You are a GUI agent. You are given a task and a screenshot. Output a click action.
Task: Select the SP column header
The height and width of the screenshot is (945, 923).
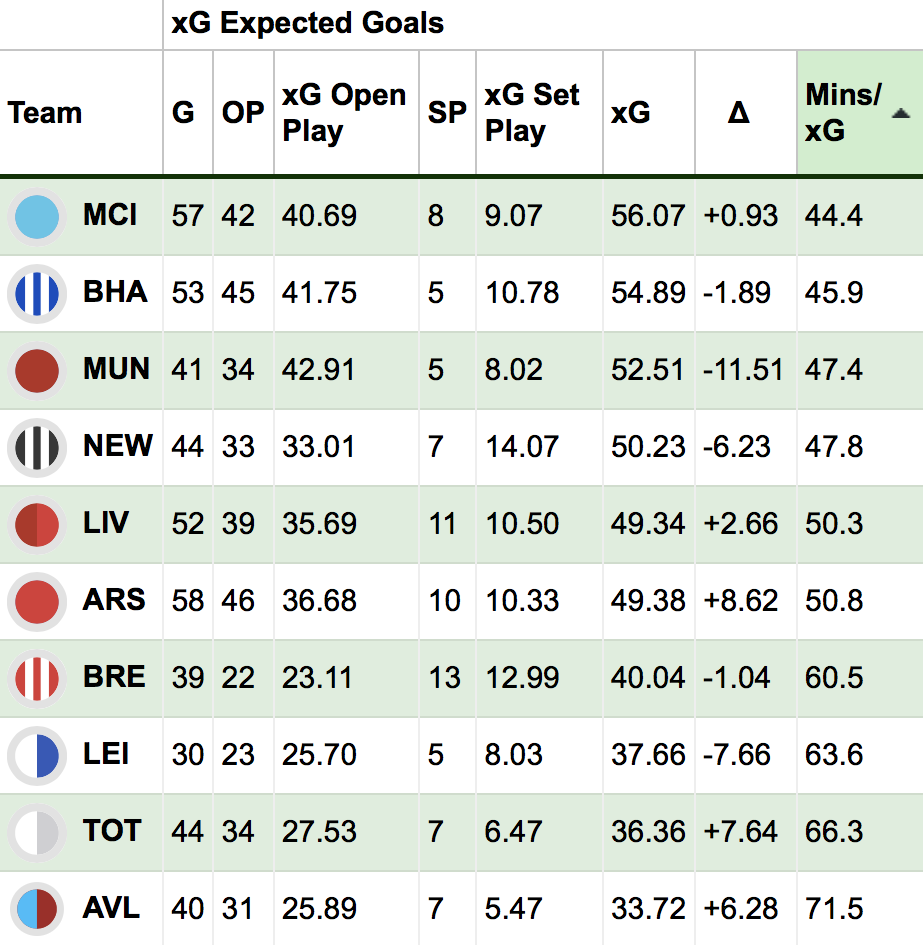(x=447, y=113)
